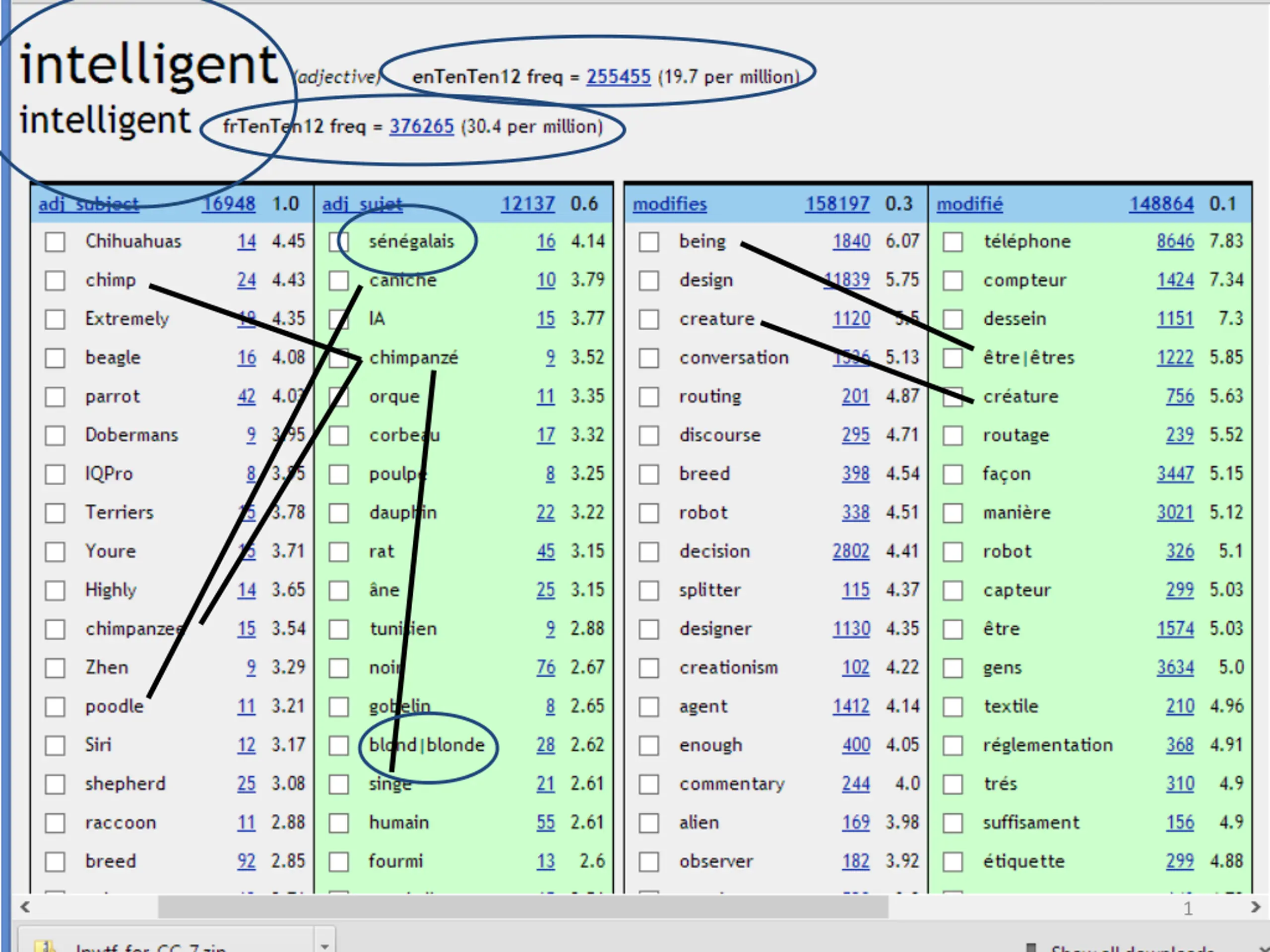Click count 92 beside breed

tap(246, 861)
